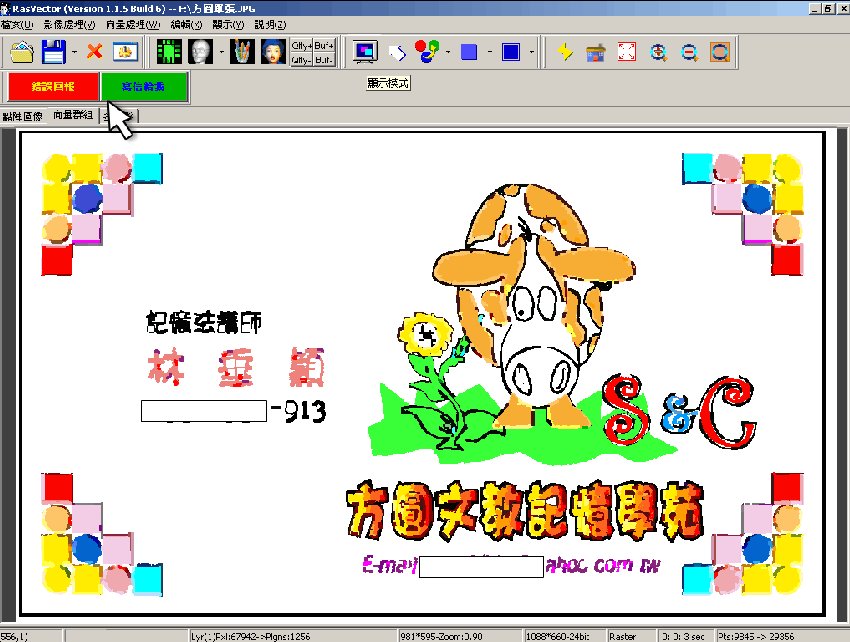Click the cow drawing in the canvas
Viewport: 850px width, 642px height.
(x=534, y=304)
